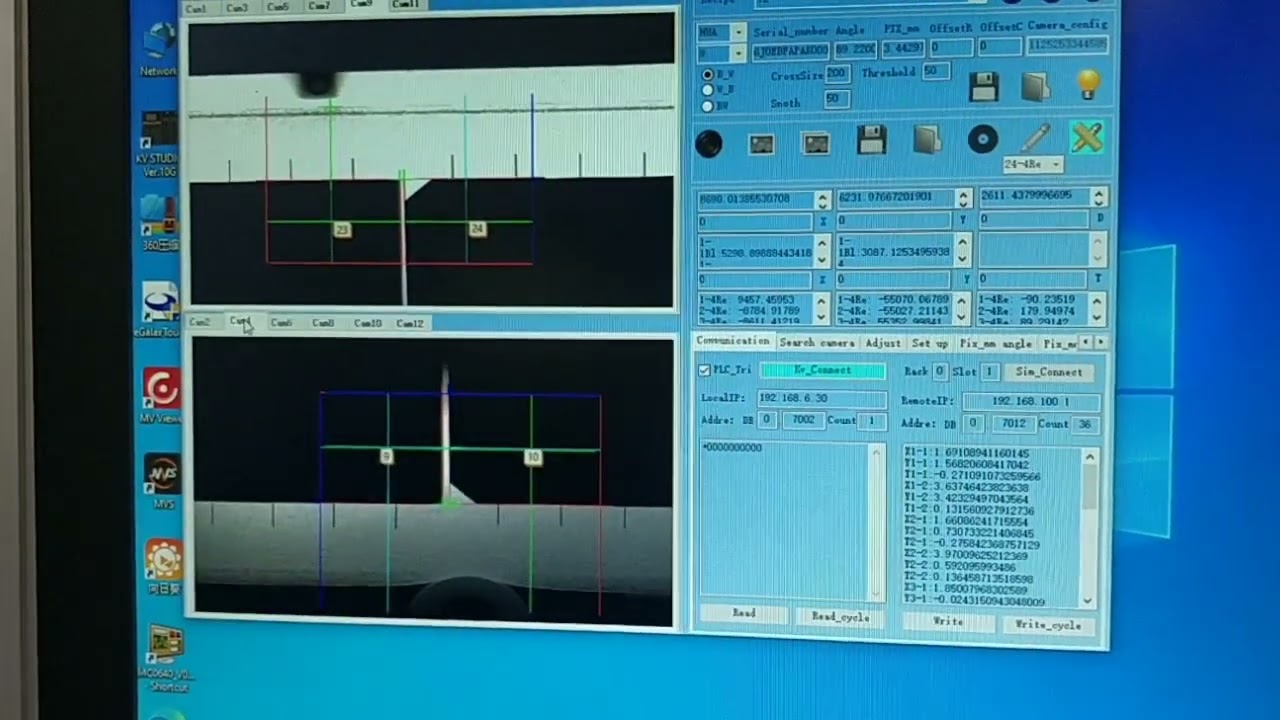Click the Write button
This screenshot has width=1280, height=720.
click(x=948, y=622)
